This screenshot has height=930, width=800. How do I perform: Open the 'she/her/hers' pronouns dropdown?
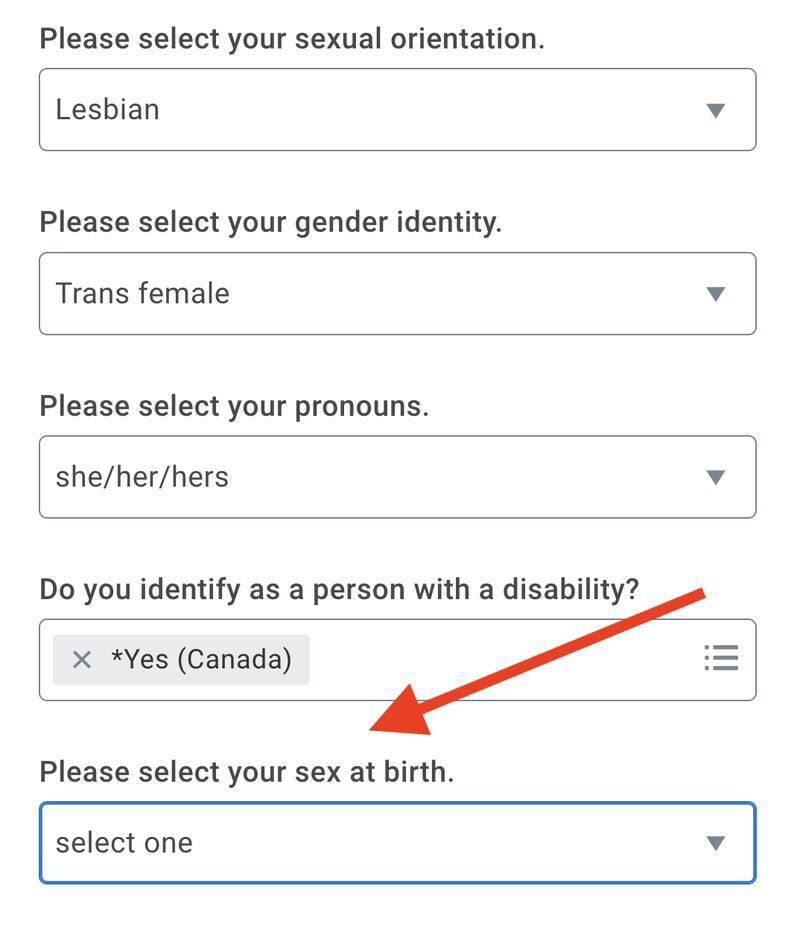point(397,477)
